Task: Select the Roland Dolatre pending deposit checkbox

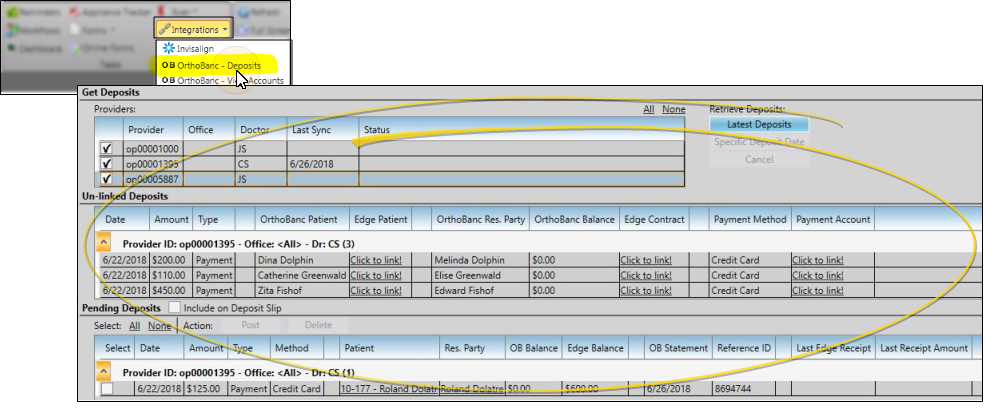Action: click(x=107, y=389)
